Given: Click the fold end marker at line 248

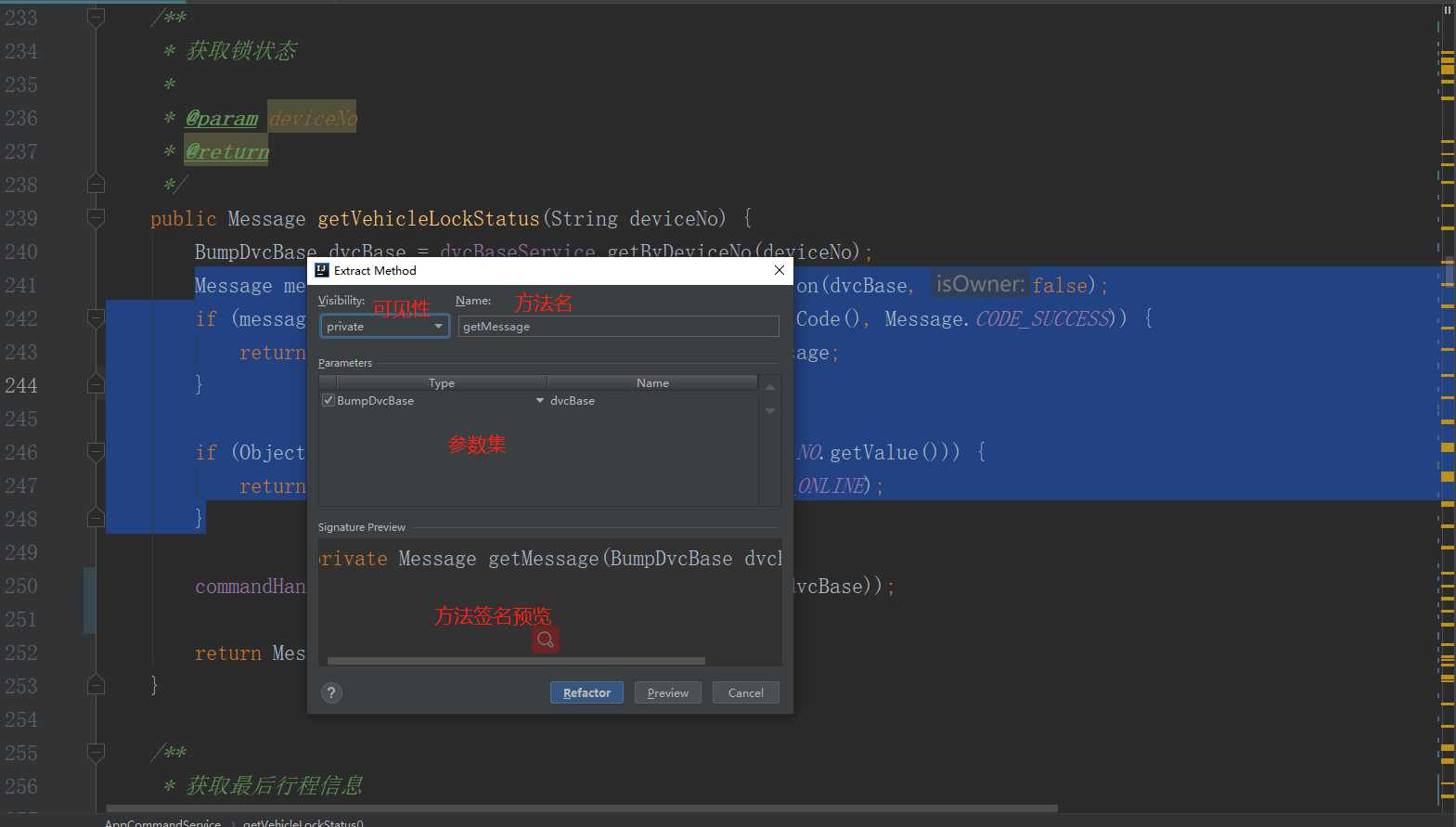Looking at the screenshot, I should [x=96, y=518].
